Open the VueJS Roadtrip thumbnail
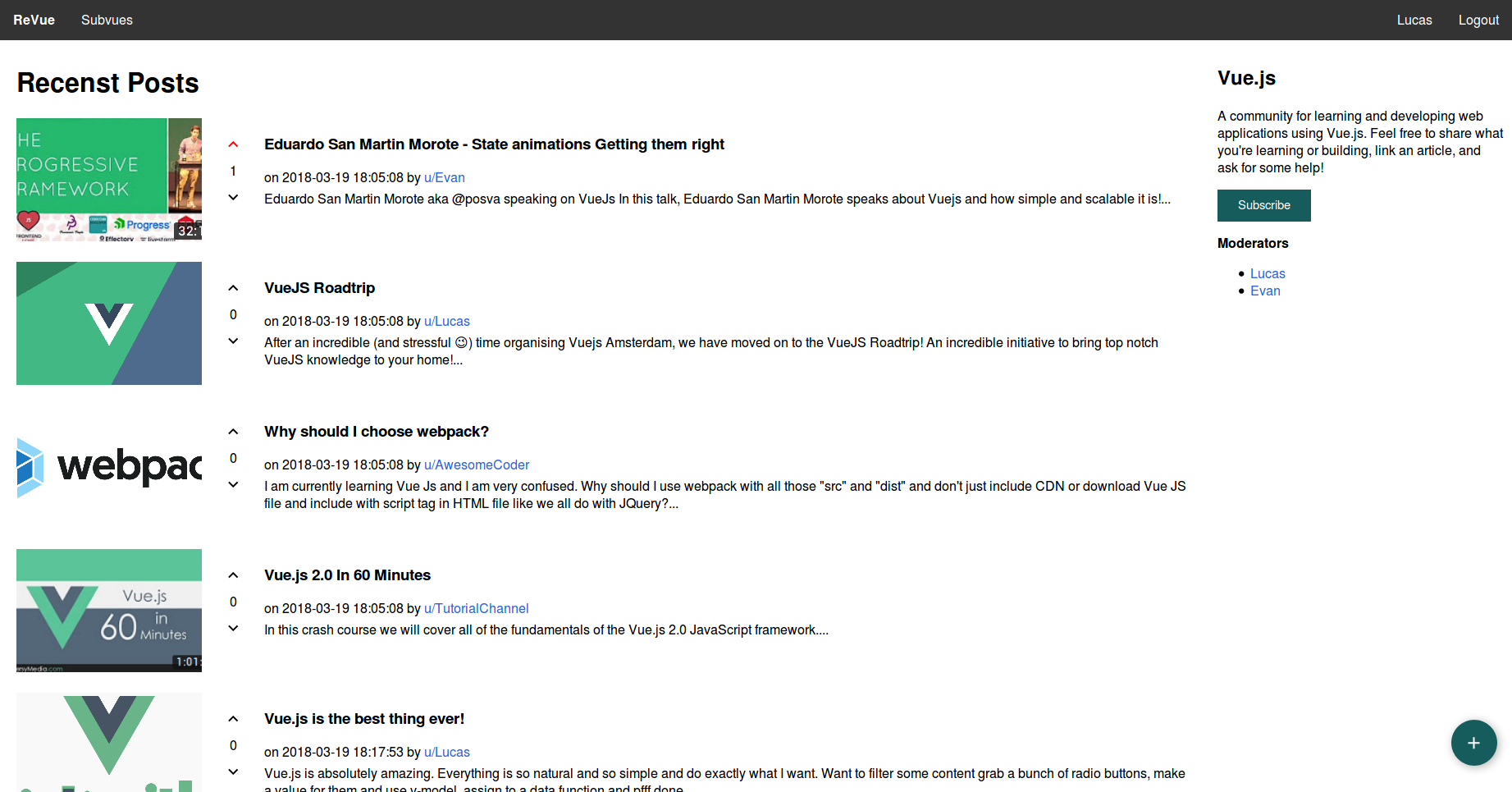The height and width of the screenshot is (792, 1512). point(109,323)
